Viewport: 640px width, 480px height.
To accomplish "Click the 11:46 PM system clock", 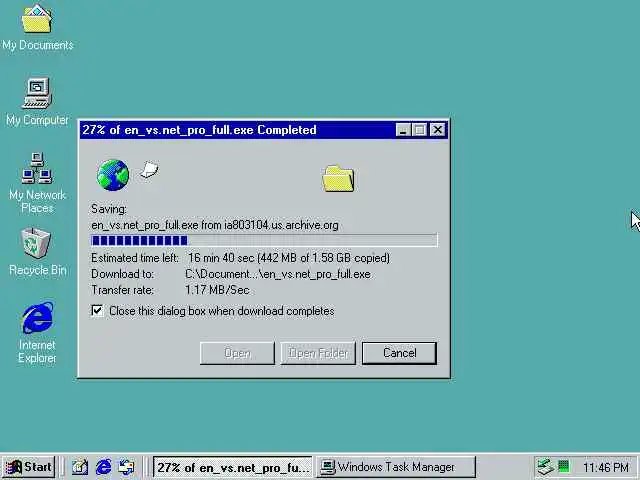I will point(606,467).
